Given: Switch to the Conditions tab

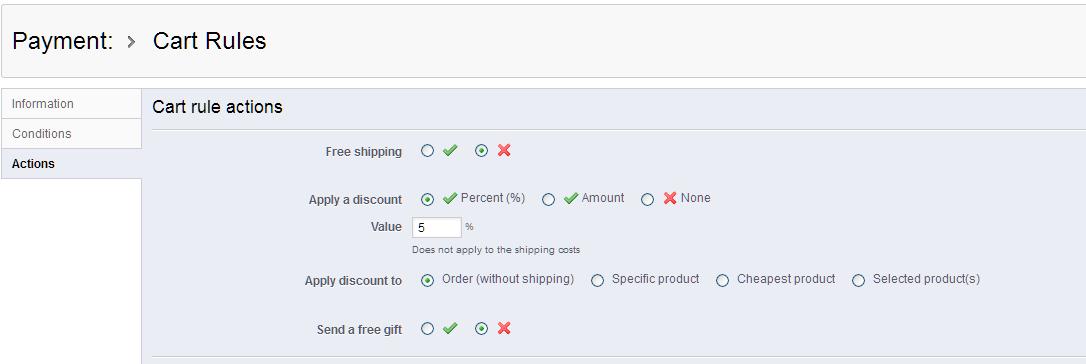Looking at the screenshot, I should [71, 134].
